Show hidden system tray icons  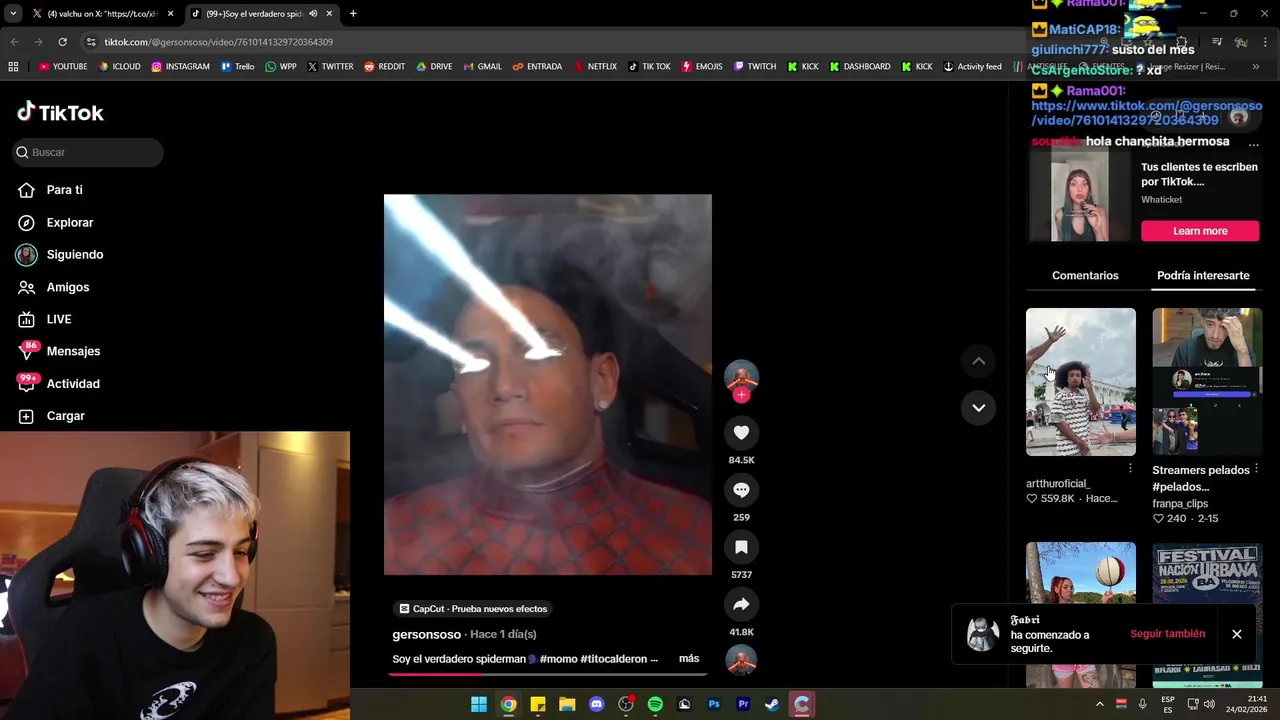click(1099, 704)
